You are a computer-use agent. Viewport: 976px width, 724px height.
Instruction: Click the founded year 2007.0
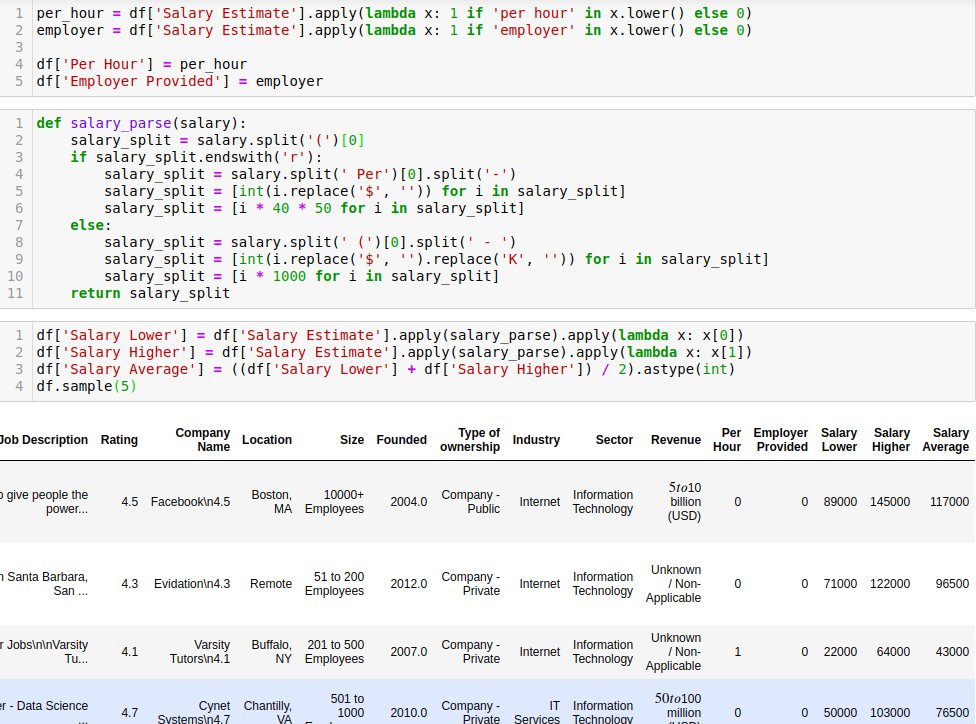click(x=408, y=652)
